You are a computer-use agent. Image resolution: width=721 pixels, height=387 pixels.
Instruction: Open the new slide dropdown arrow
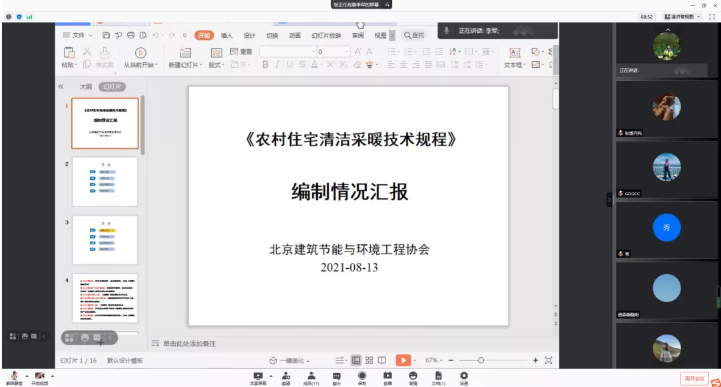point(200,65)
